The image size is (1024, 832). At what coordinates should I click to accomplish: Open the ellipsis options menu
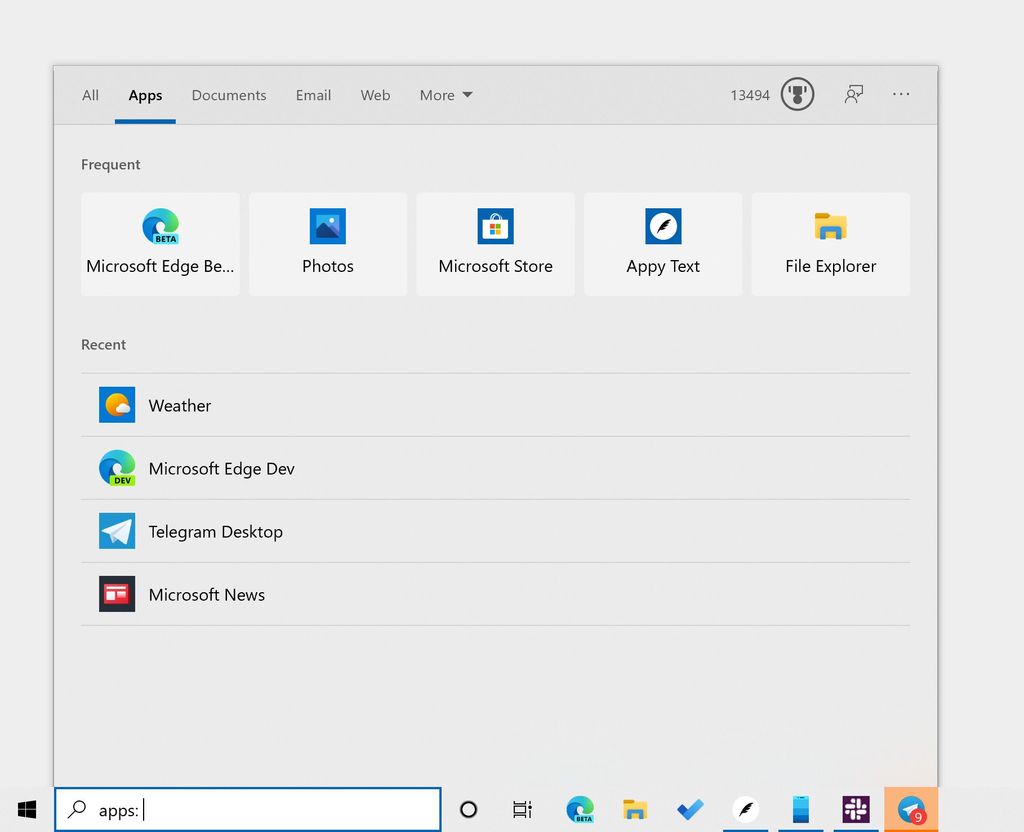click(x=901, y=94)
